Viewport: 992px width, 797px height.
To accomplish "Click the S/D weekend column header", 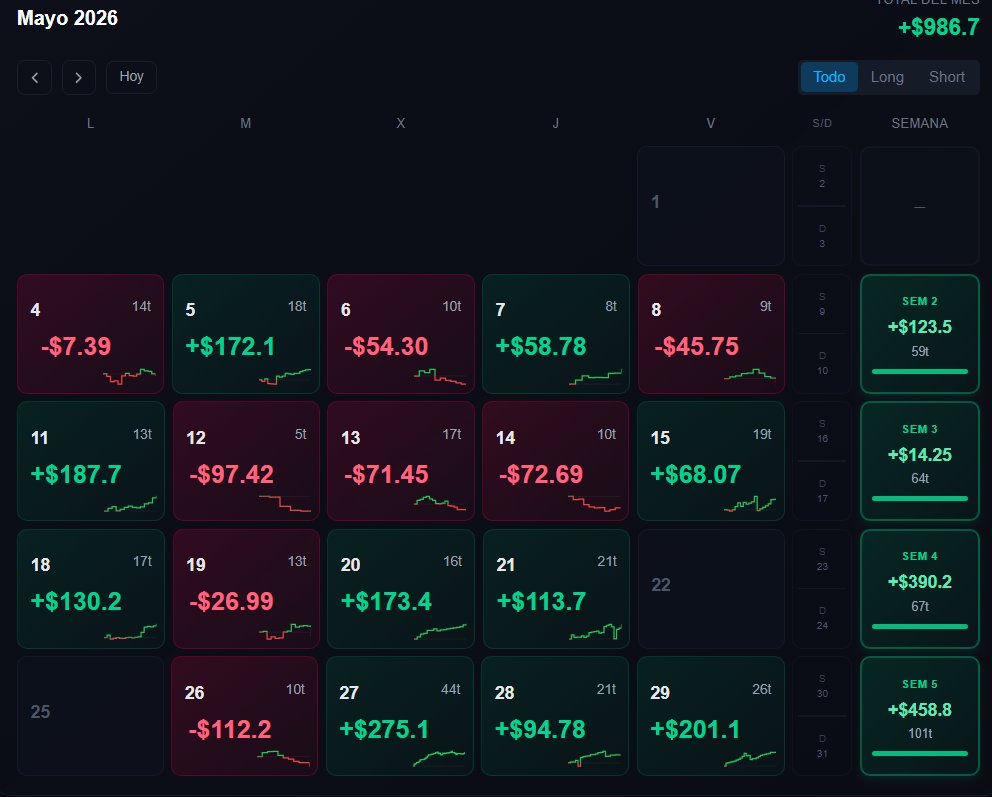I will 822,123.
